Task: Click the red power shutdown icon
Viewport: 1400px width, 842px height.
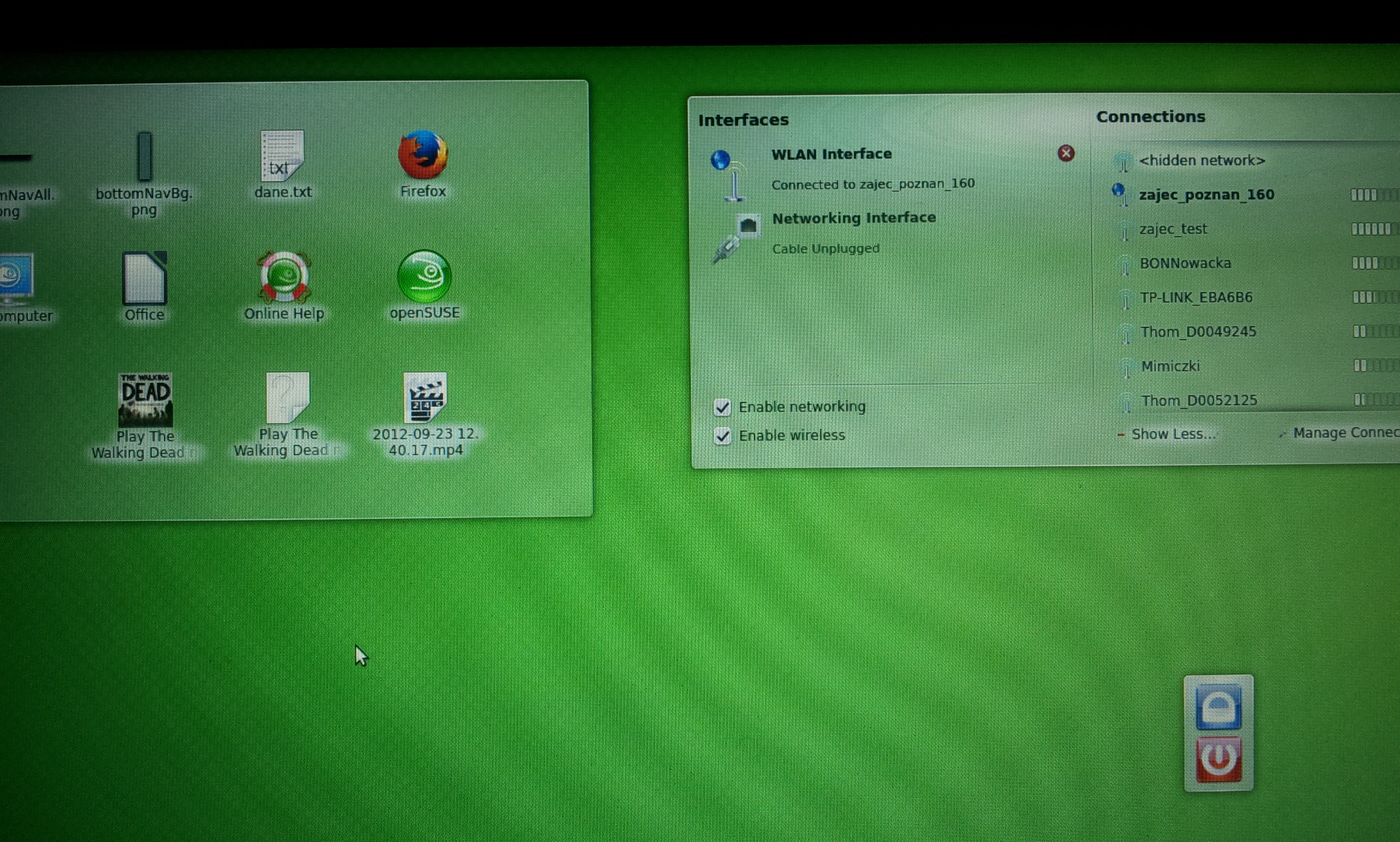Action: tap(1218, 759)
